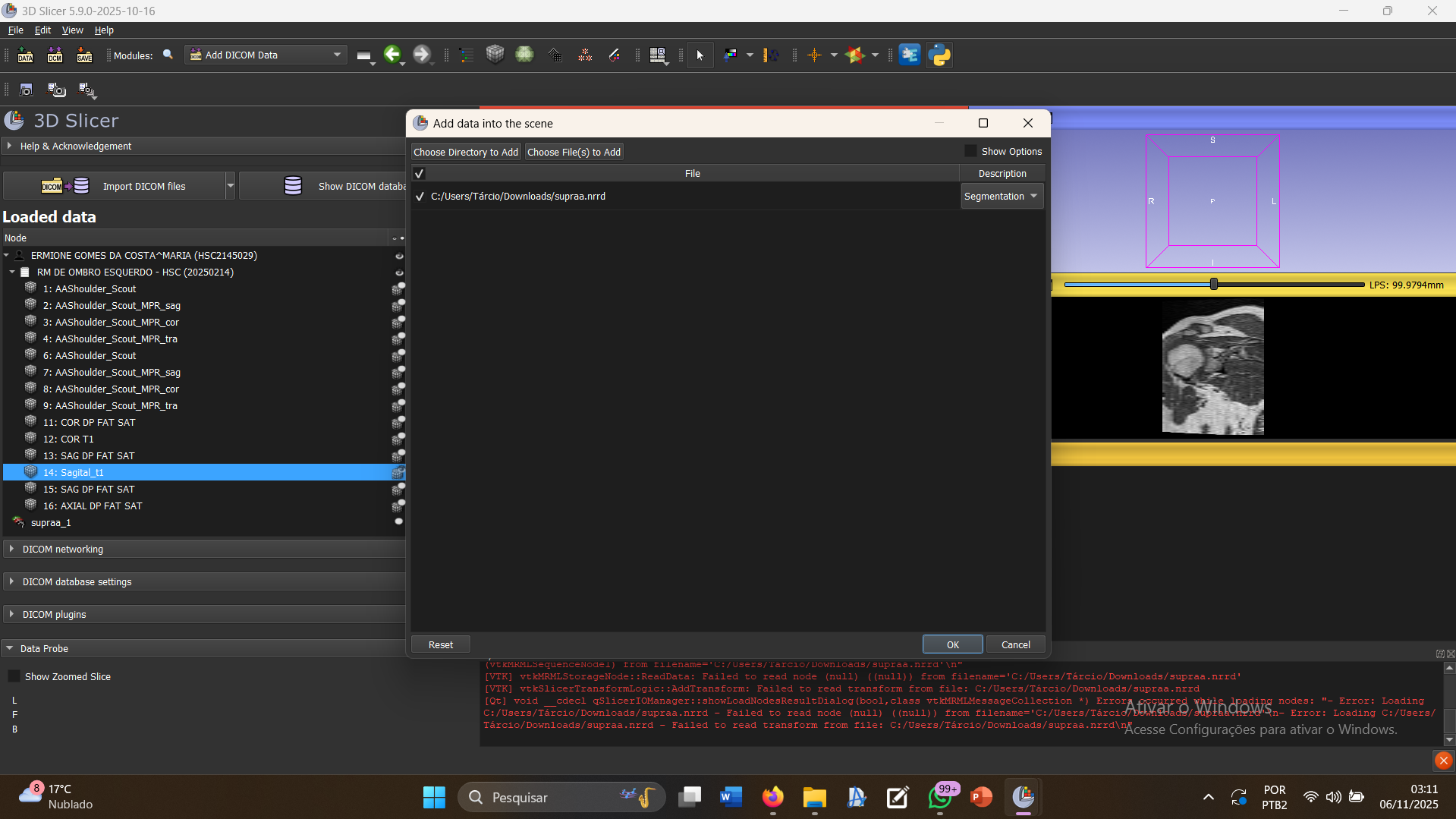
Task: Click Choose Directory to Add
Action: pyautogui.click(x=466, y=152)
